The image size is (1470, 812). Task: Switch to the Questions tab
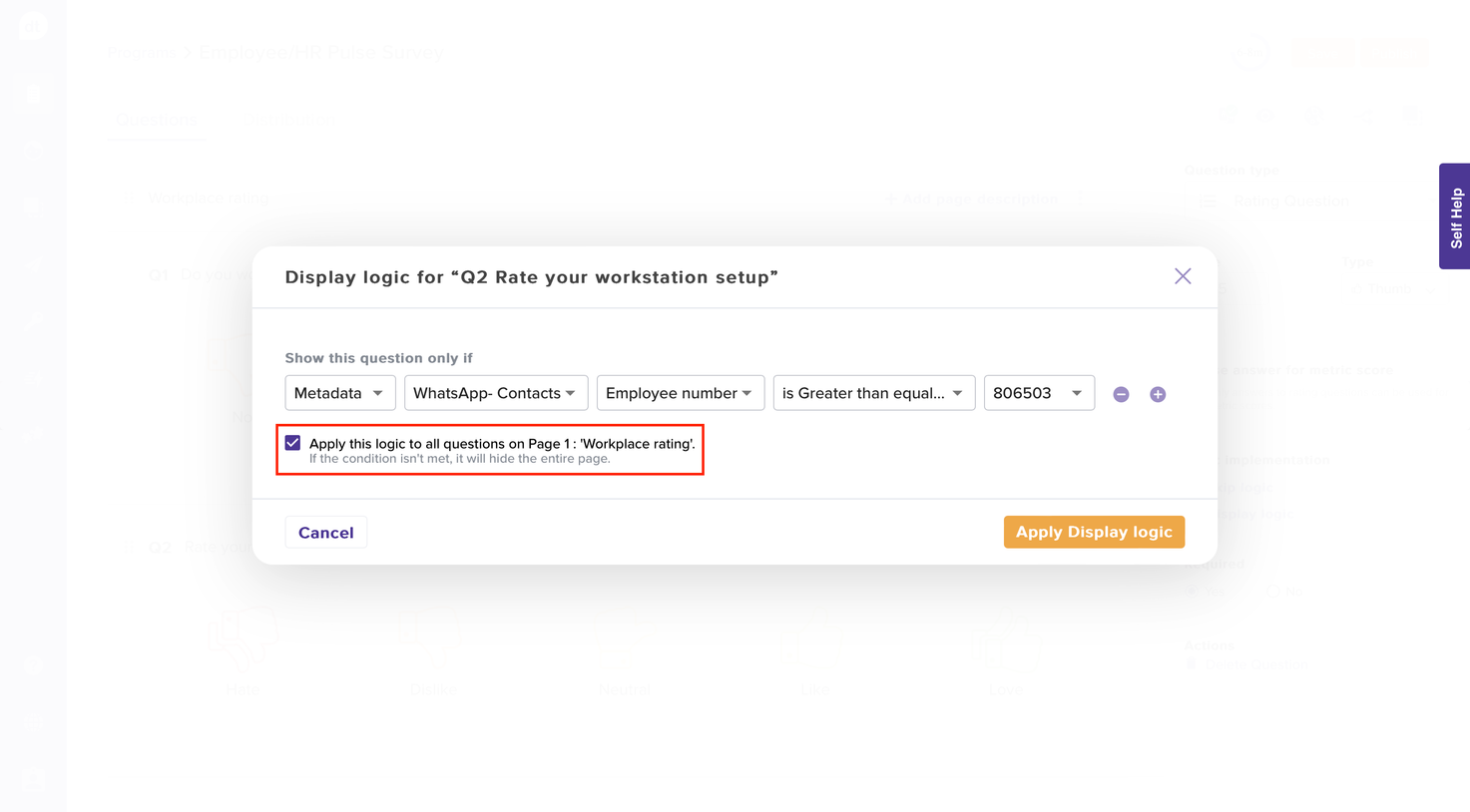click(157, 121)
